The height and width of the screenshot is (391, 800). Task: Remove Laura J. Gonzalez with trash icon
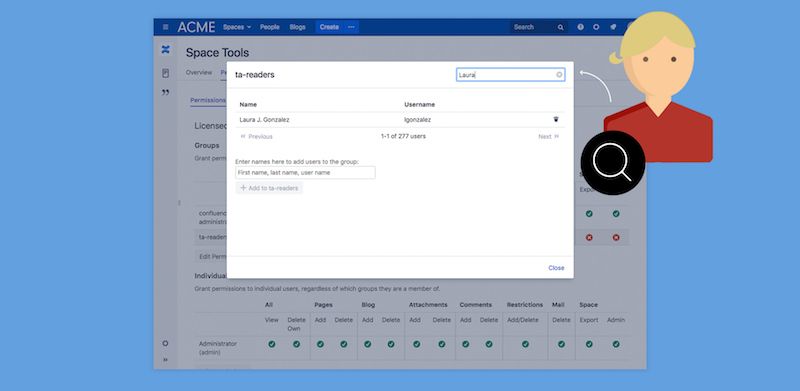pos(556,119)
